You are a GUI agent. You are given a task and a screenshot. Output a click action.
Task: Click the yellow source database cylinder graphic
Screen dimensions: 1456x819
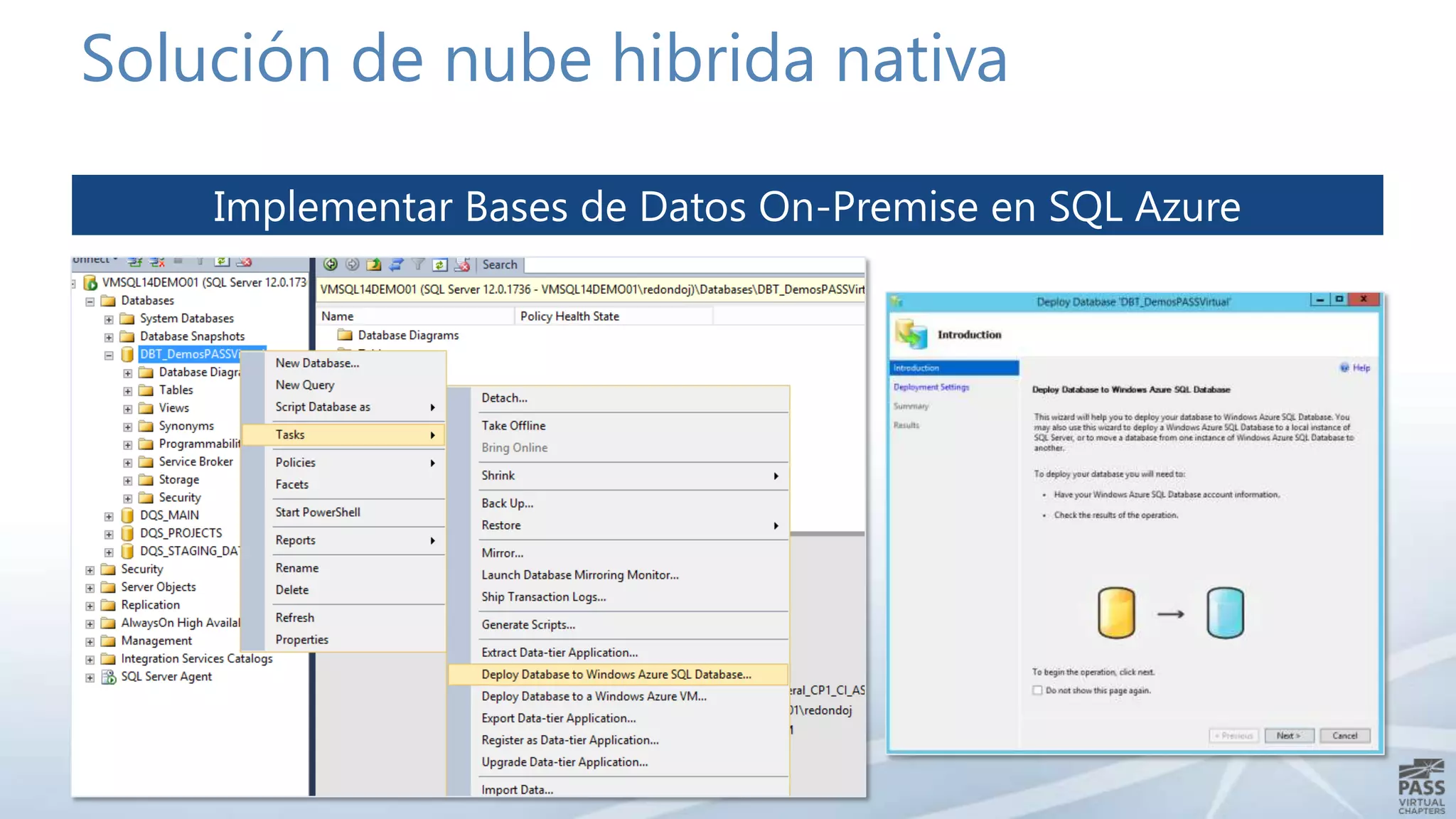[x=1116, y=613]
